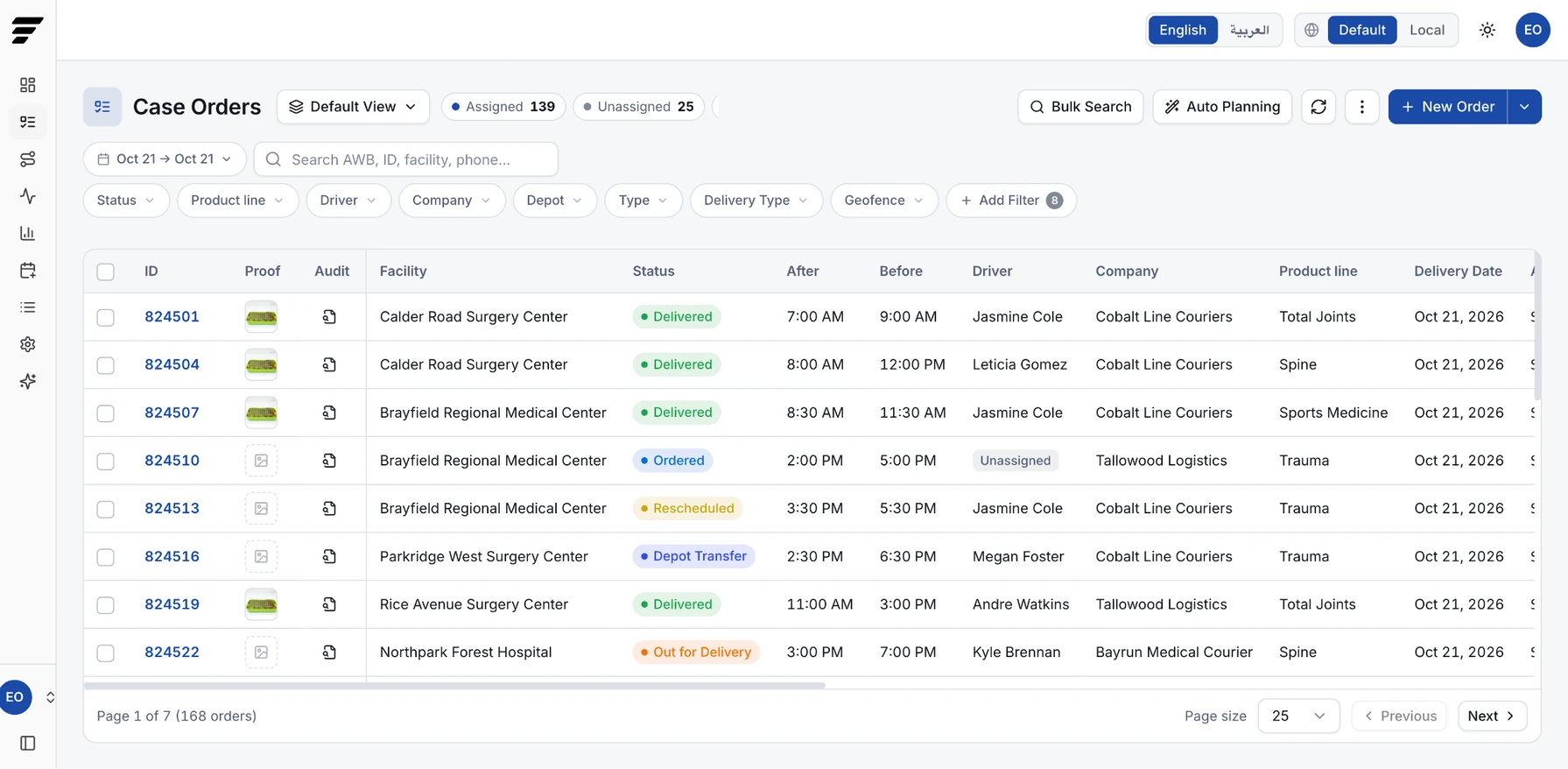
Task: Click the refresh orders icon
Action: [1318, 107]
